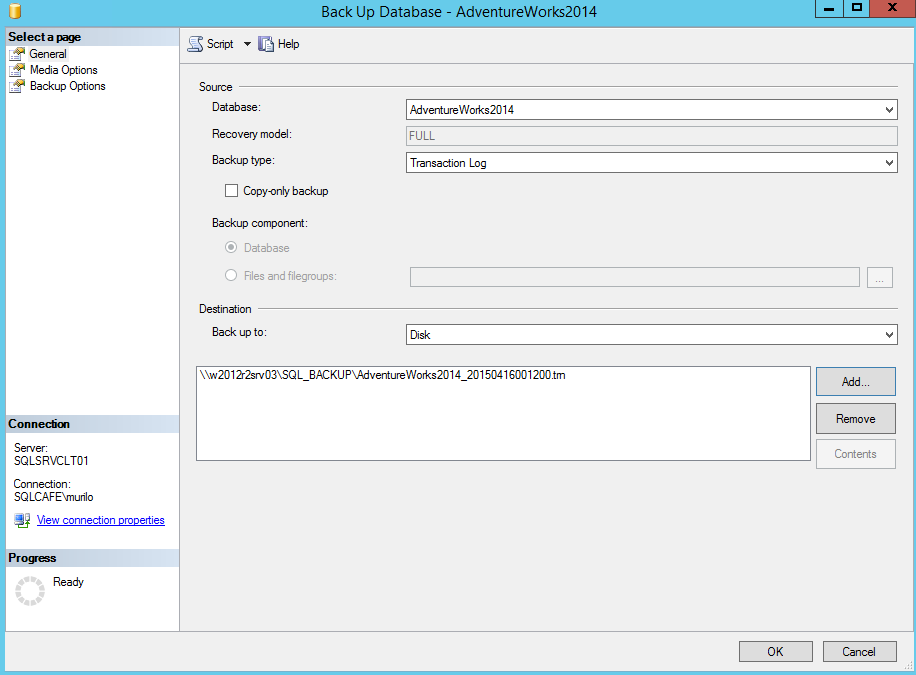Select the AdventureWorks2014 backup file path entry
Viewport: 916px width, 675px height.
(x=383, y=375)
